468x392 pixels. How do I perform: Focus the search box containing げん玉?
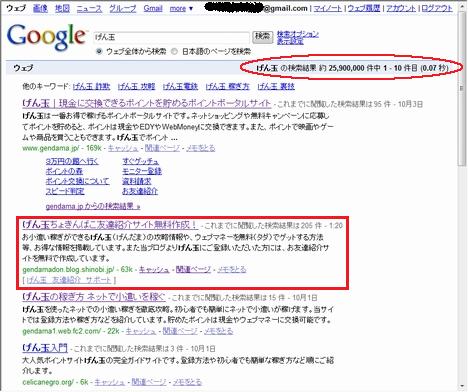pyautogui.click(x=171, y=37)
